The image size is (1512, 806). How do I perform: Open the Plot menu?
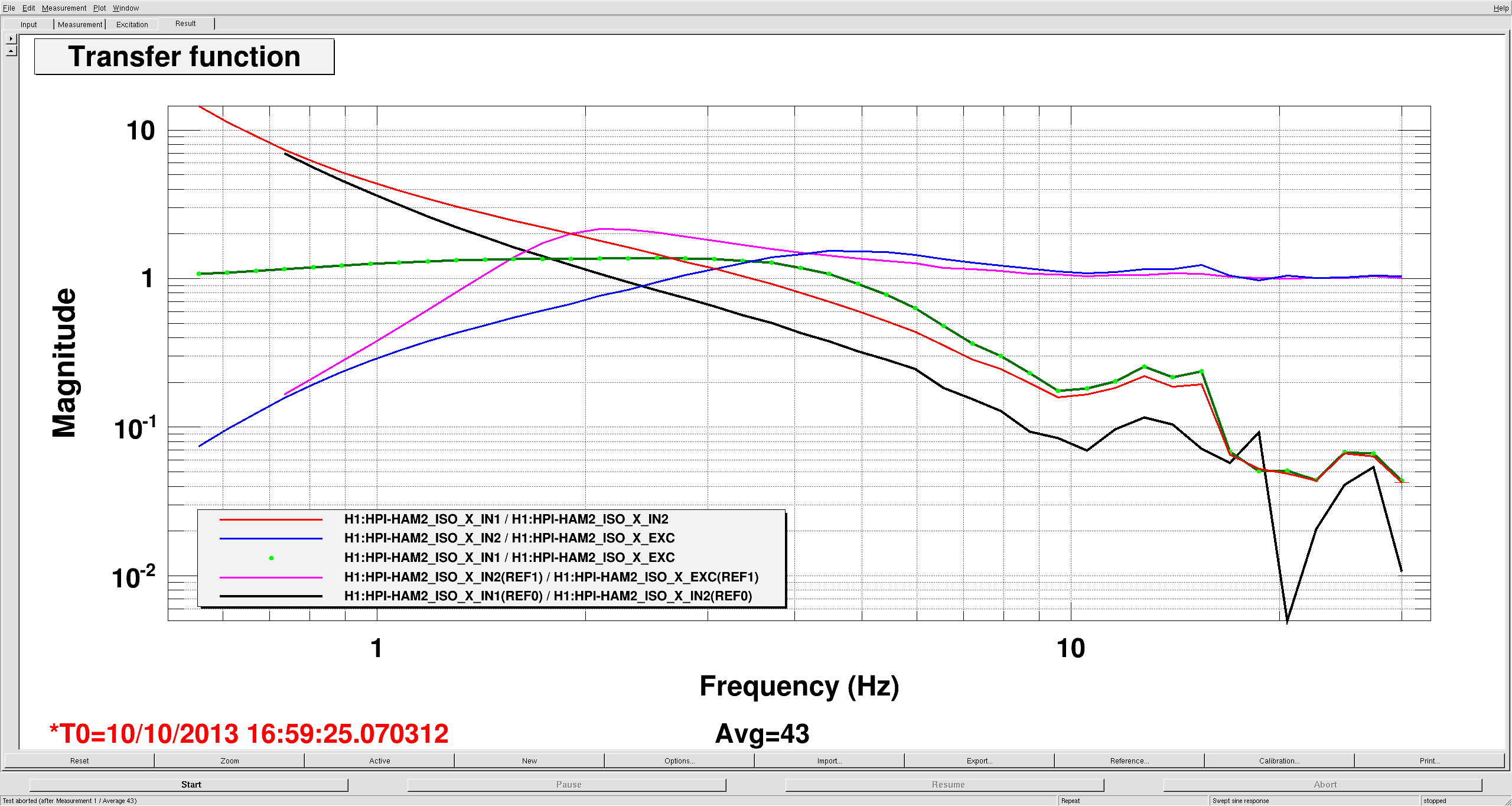99,8
